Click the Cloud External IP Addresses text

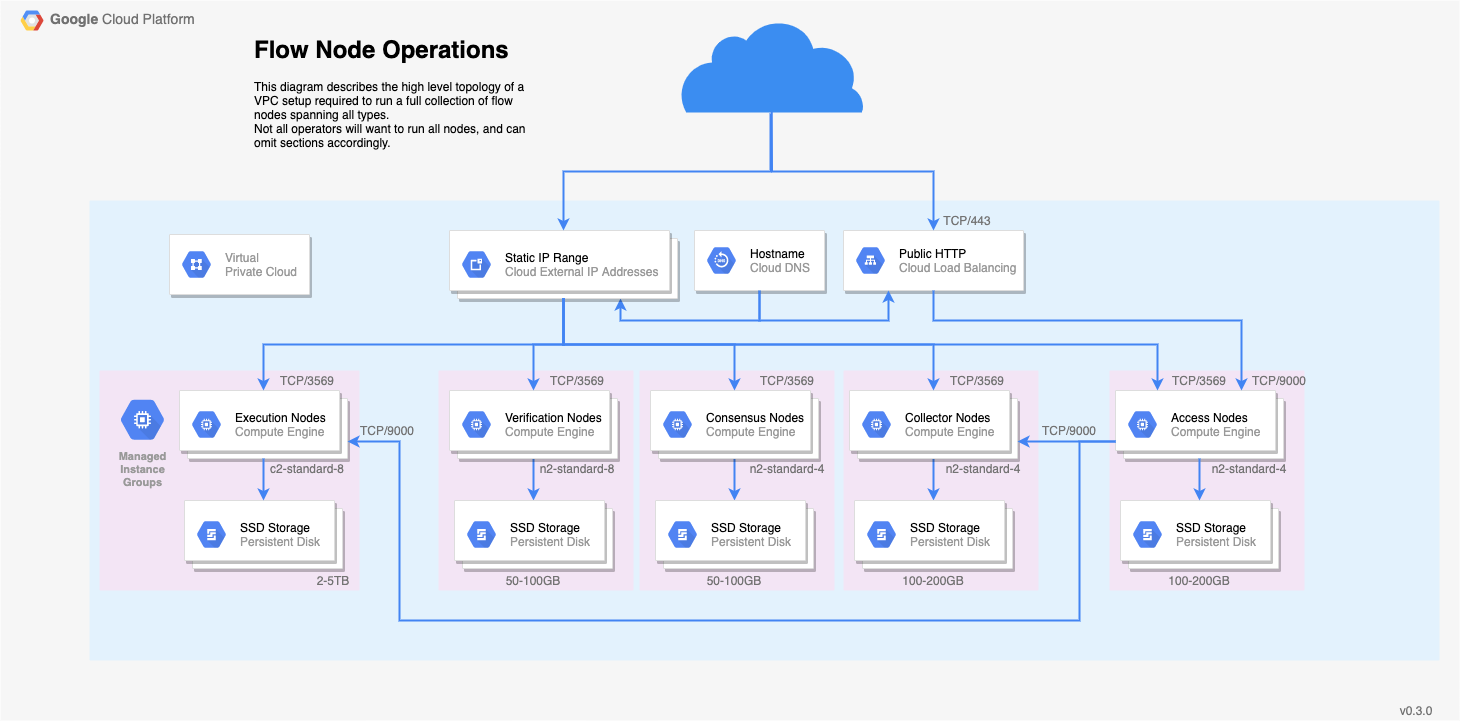coord(582,272)
